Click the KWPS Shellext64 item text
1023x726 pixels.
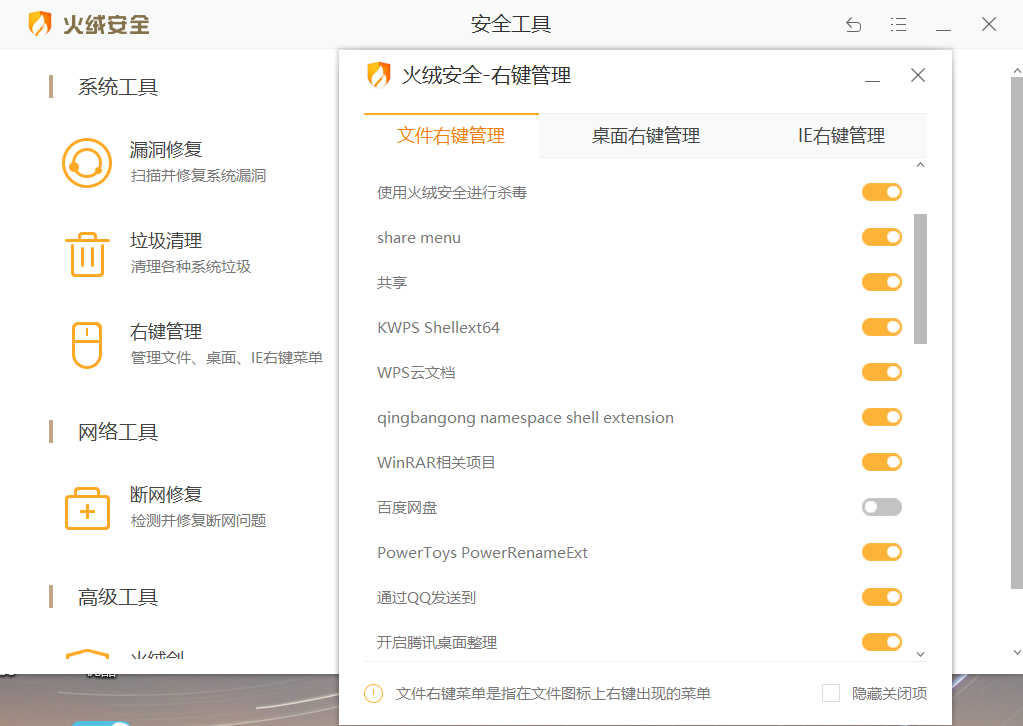[x=438, y=328]
